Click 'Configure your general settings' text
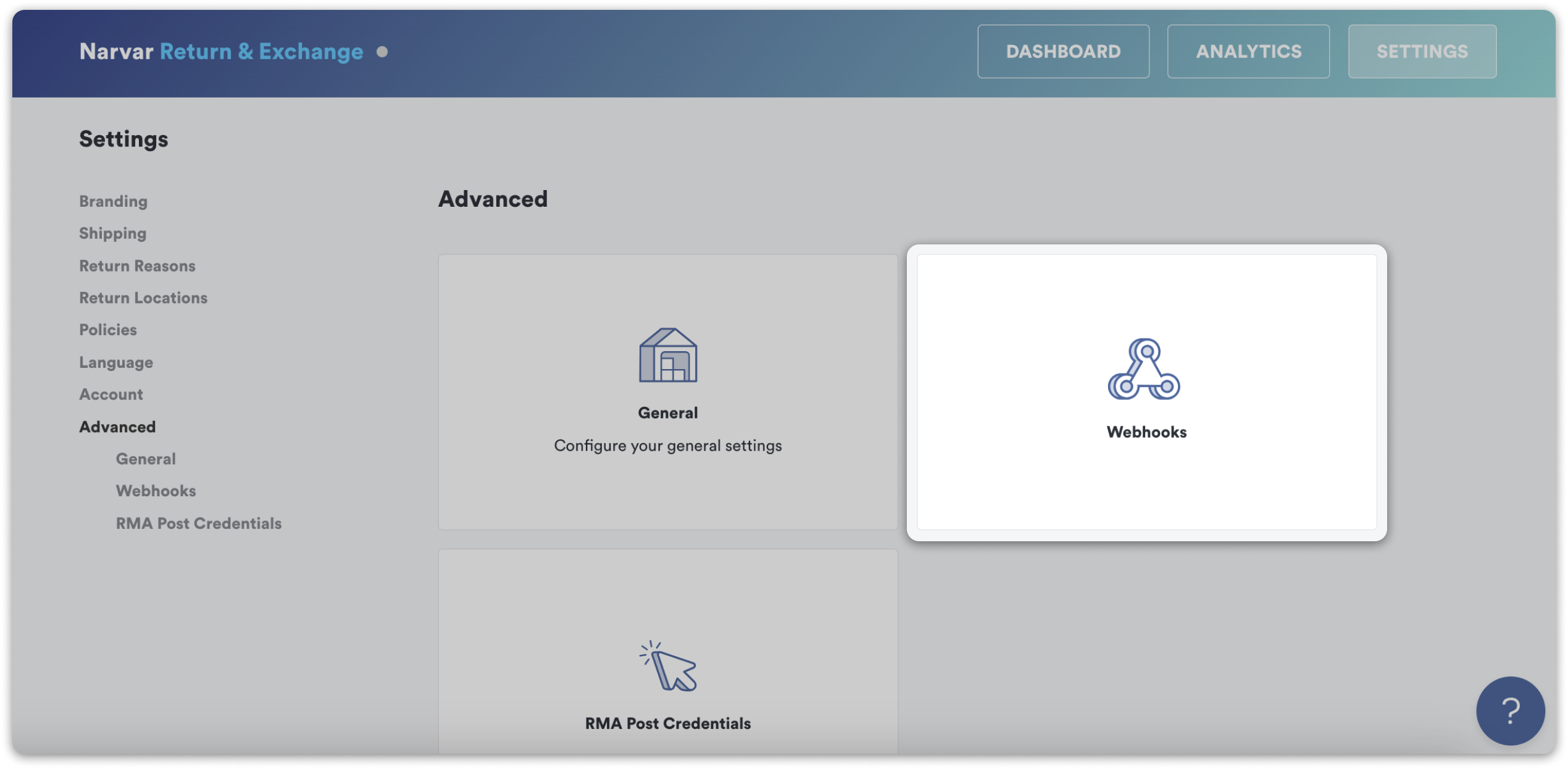 668,446
